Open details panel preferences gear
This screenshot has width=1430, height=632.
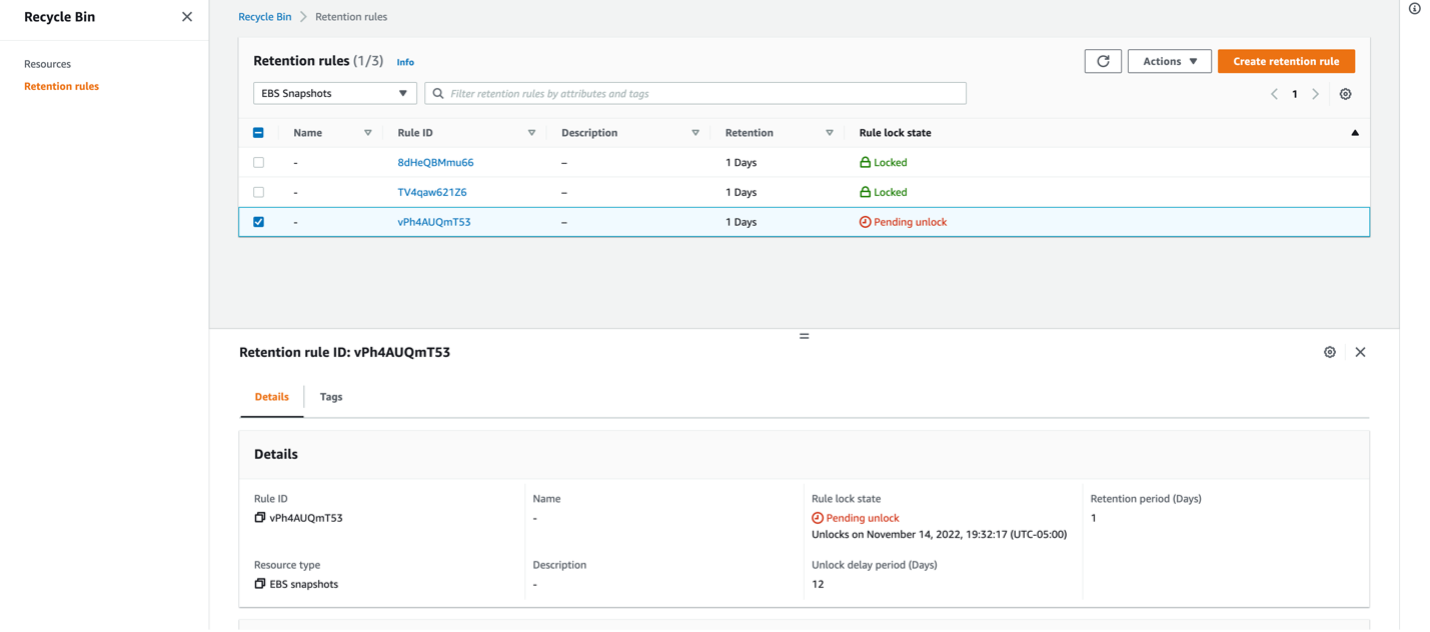tap(1330, 352)
